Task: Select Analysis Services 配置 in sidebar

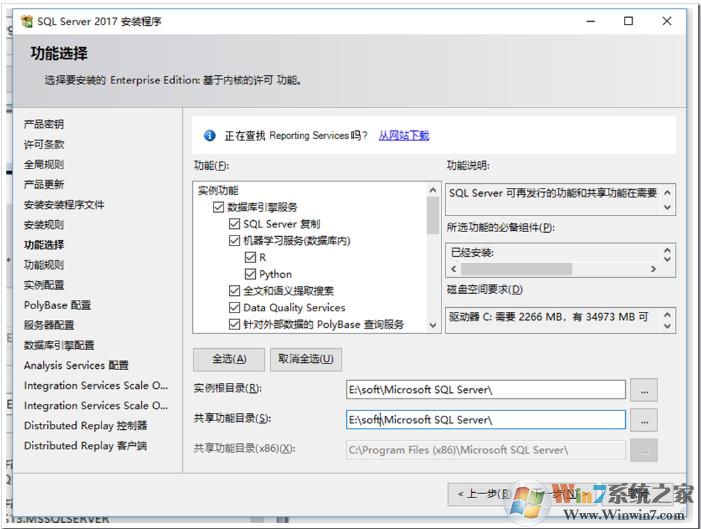Action: (x=76, y=365)
